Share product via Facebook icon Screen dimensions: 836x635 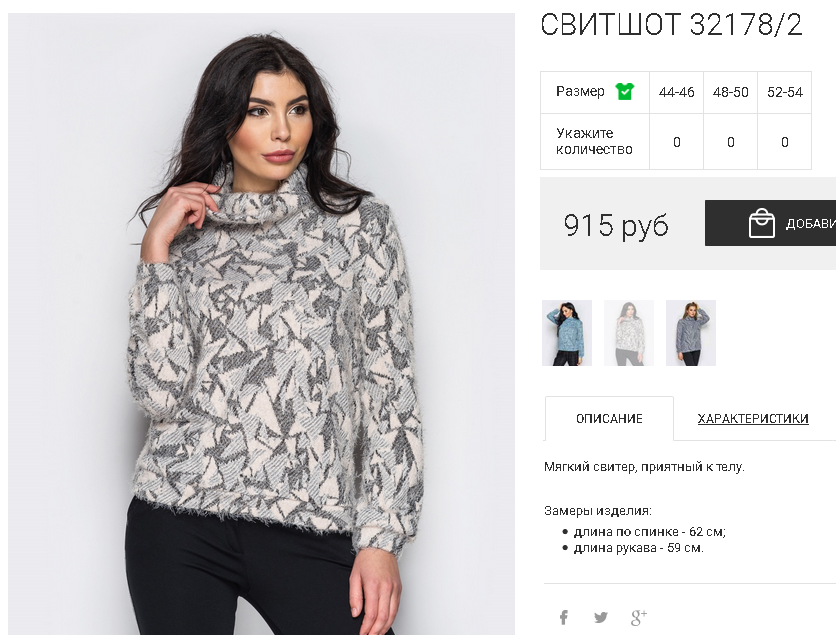(564, 617)
